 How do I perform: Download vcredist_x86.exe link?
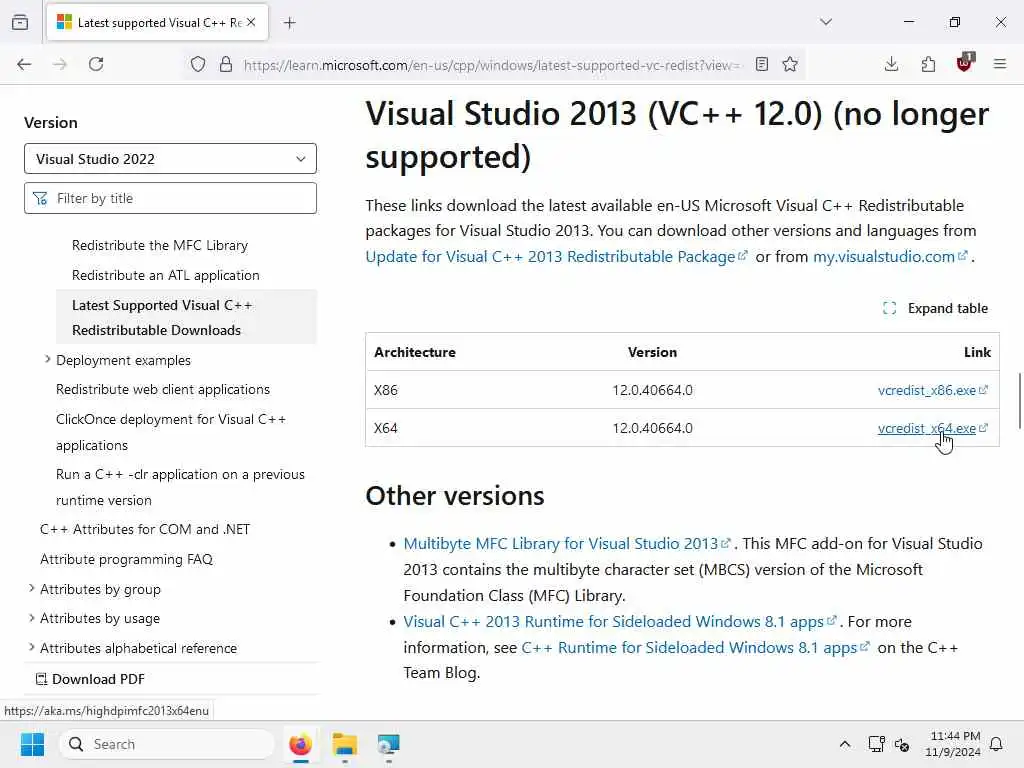click(933, 391)
